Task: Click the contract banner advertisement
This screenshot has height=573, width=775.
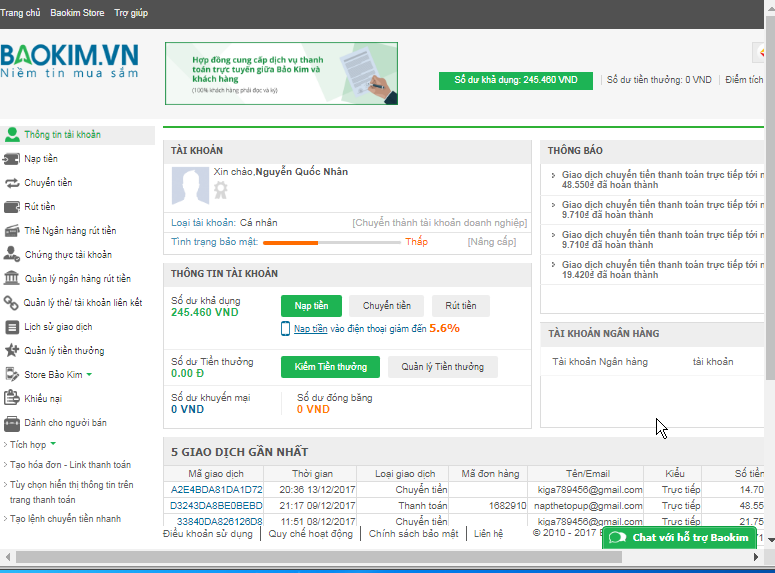Action: [281, 74]
